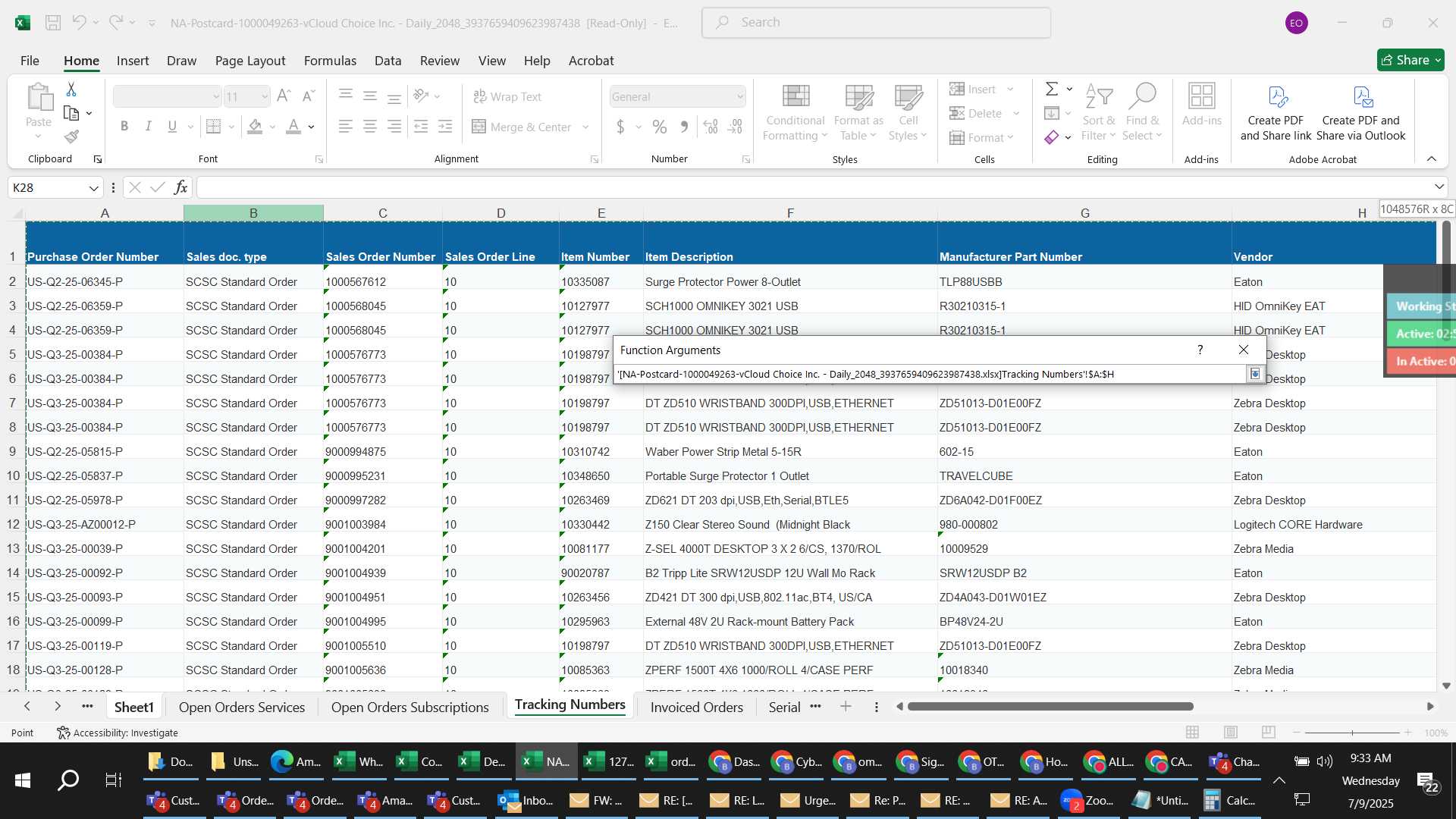The width and height of the screenshot is (1456, 819).
Task: Toggle Bold formatting
Action: click(x=124, y=127)
